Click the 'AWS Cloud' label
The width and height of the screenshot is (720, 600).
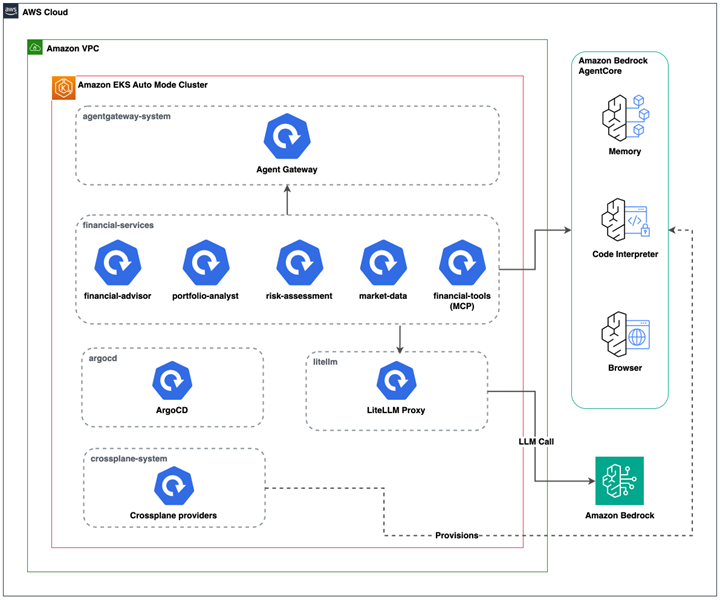[x=45, y=12]
